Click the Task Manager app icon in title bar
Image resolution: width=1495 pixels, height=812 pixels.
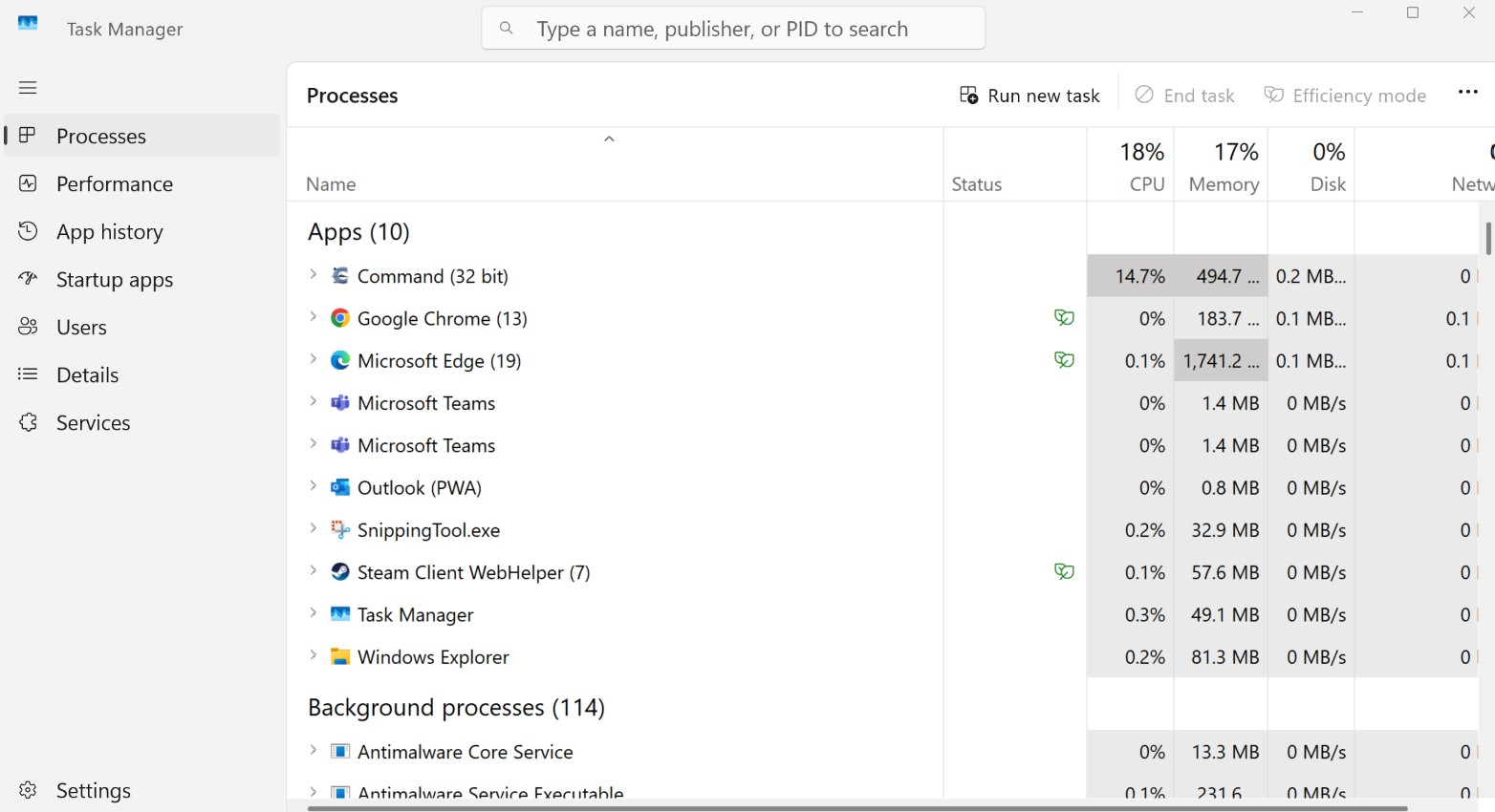pos(28,24)
